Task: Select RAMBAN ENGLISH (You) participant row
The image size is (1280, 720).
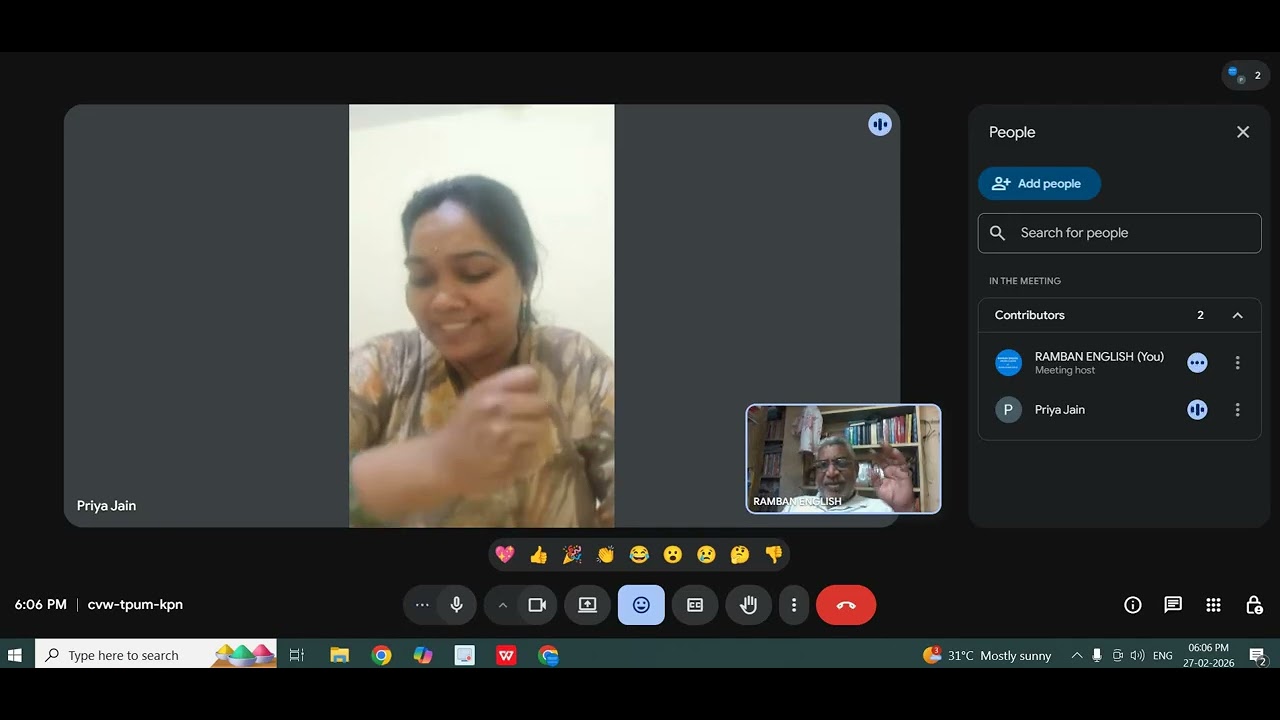Action: coord(1119,363)
